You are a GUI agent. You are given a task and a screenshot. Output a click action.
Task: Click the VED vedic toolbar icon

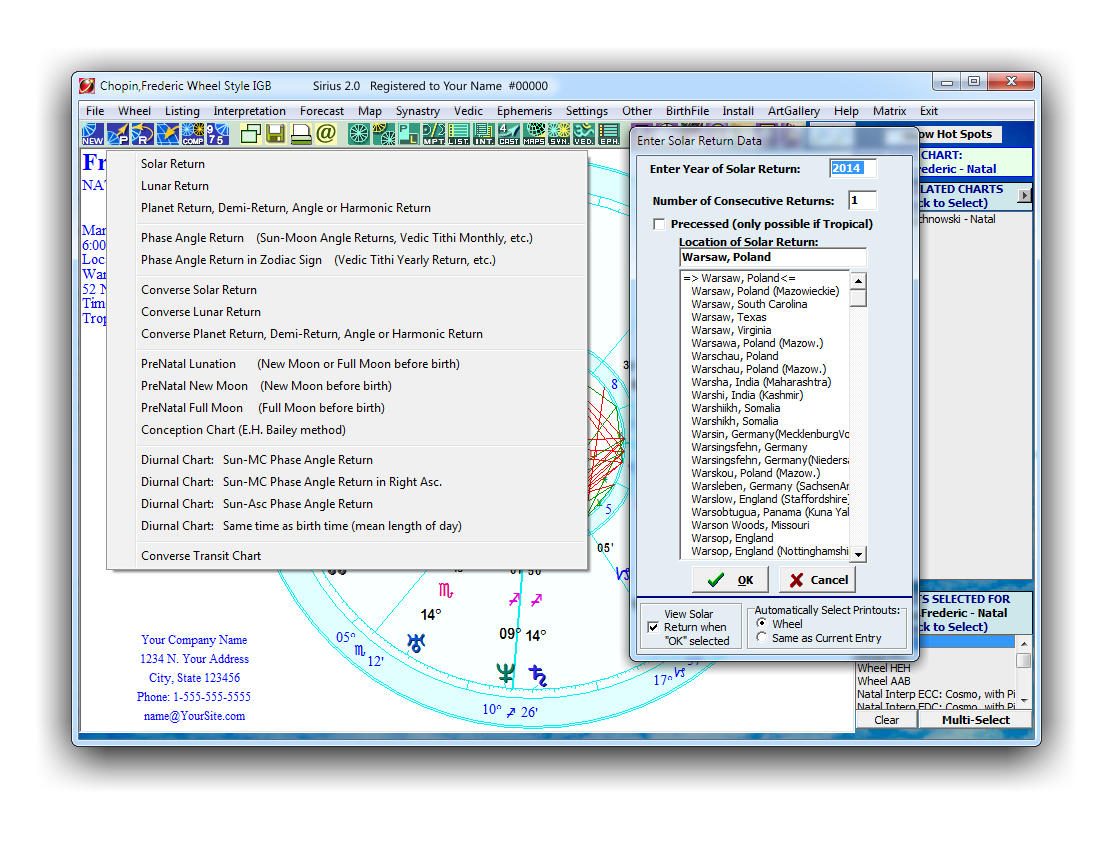point(584,134)
